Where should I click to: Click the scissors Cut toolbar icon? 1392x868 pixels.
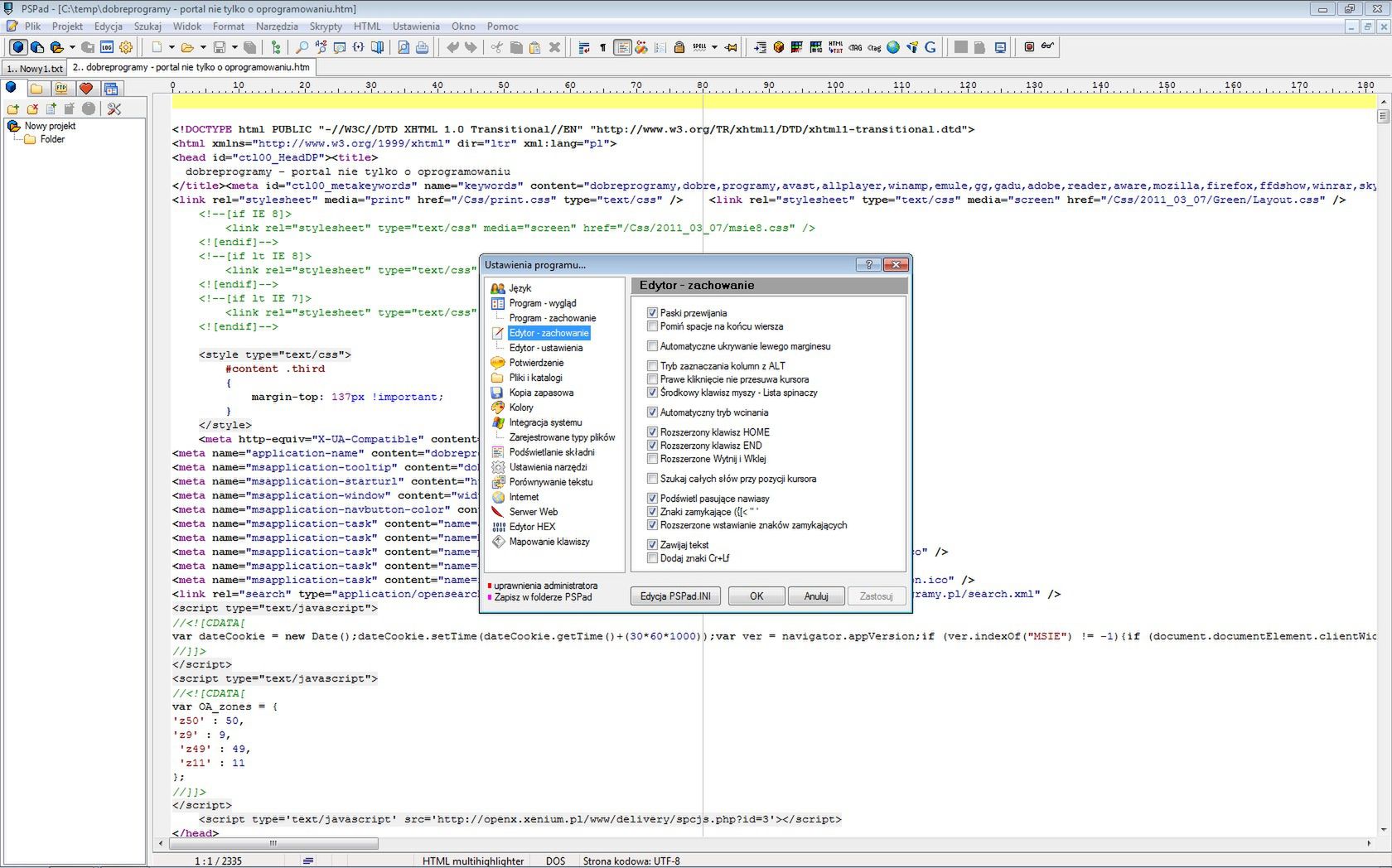tap(496, 47)
